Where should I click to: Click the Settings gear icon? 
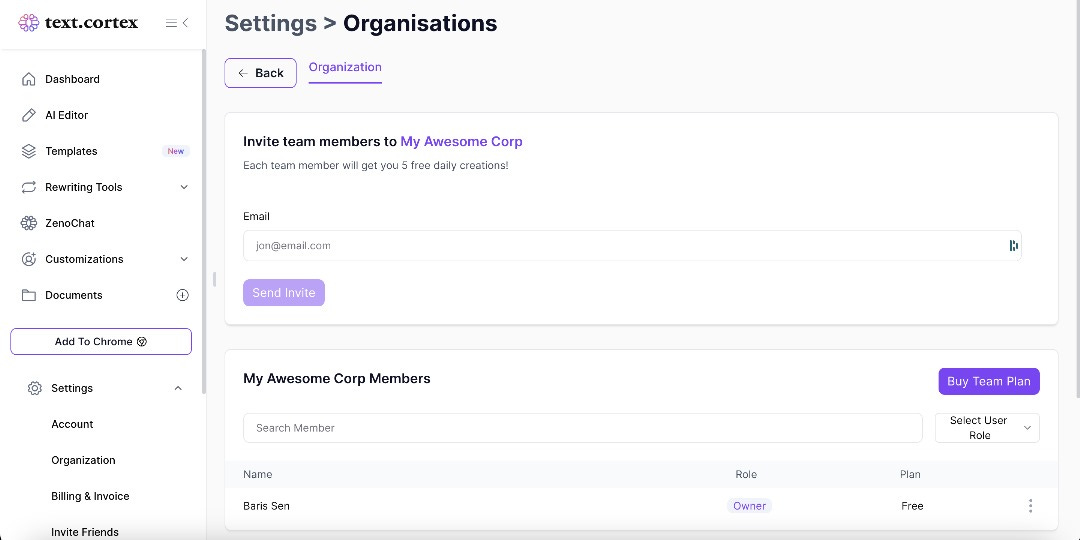point(34,388)
